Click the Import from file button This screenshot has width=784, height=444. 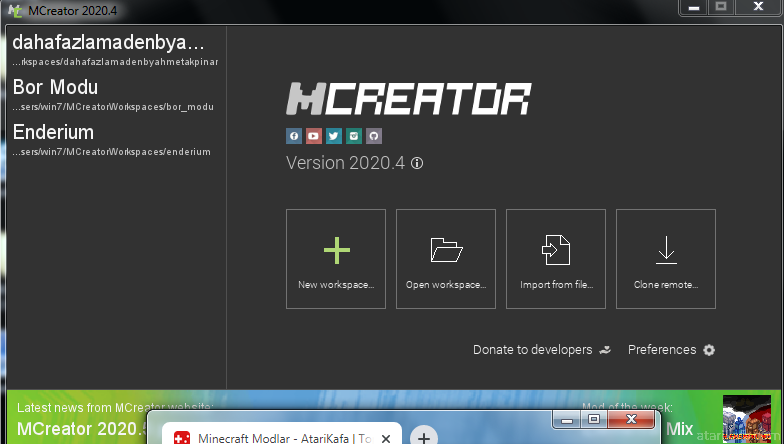coord(556,259)
